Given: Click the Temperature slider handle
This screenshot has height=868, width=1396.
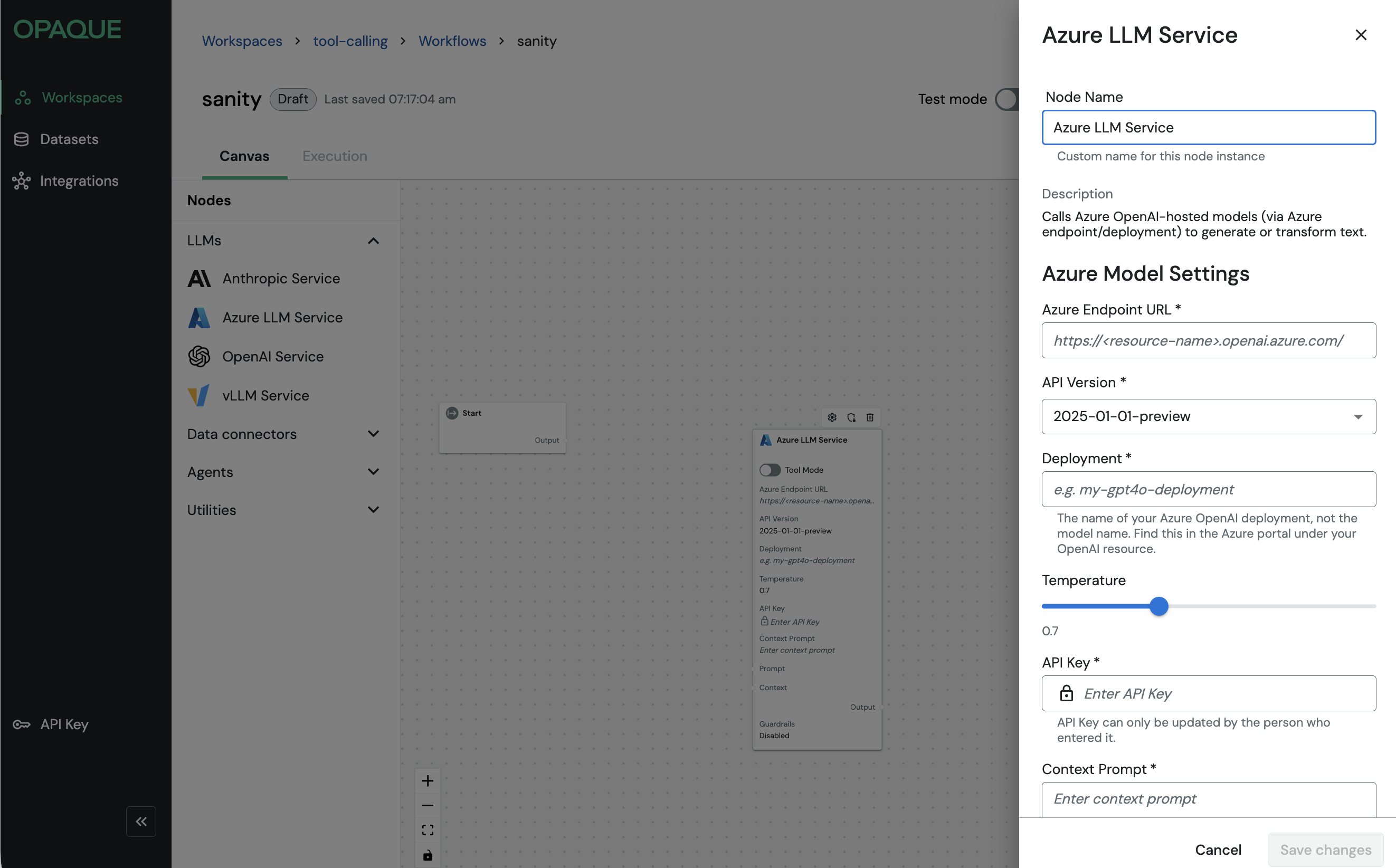Looking at the screenshot, I should [1159, 606].
